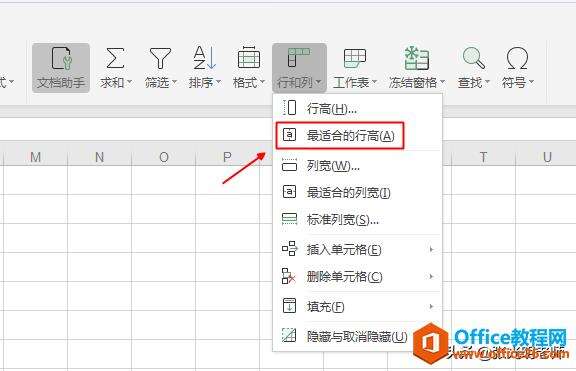
Task: Expand the 查找 dropdown arrow
Action: [487, 82]
